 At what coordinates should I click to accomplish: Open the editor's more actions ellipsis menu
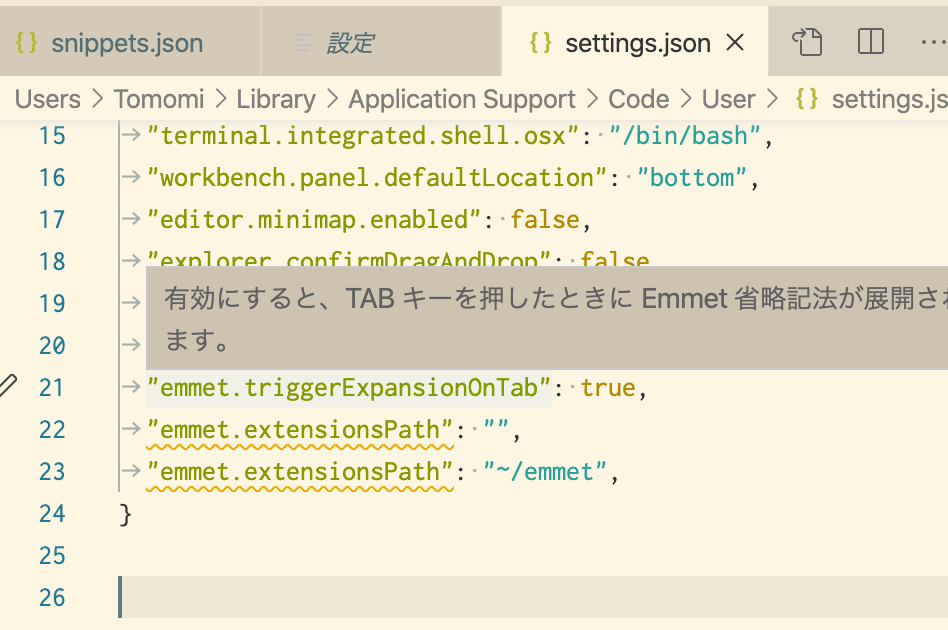click(x=932, y=42)
